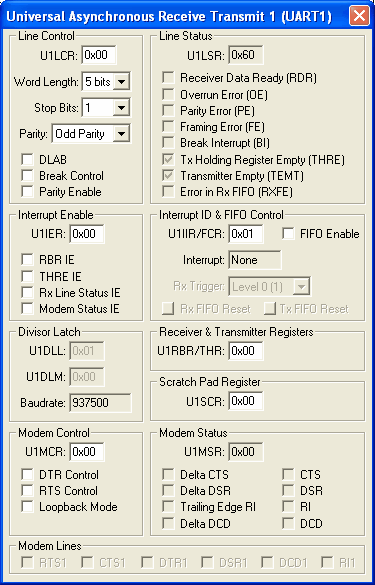Screen dimensions: 375x585
Task: Toggle Overrun Error (OE) checkbox
Action: (168, 95)
